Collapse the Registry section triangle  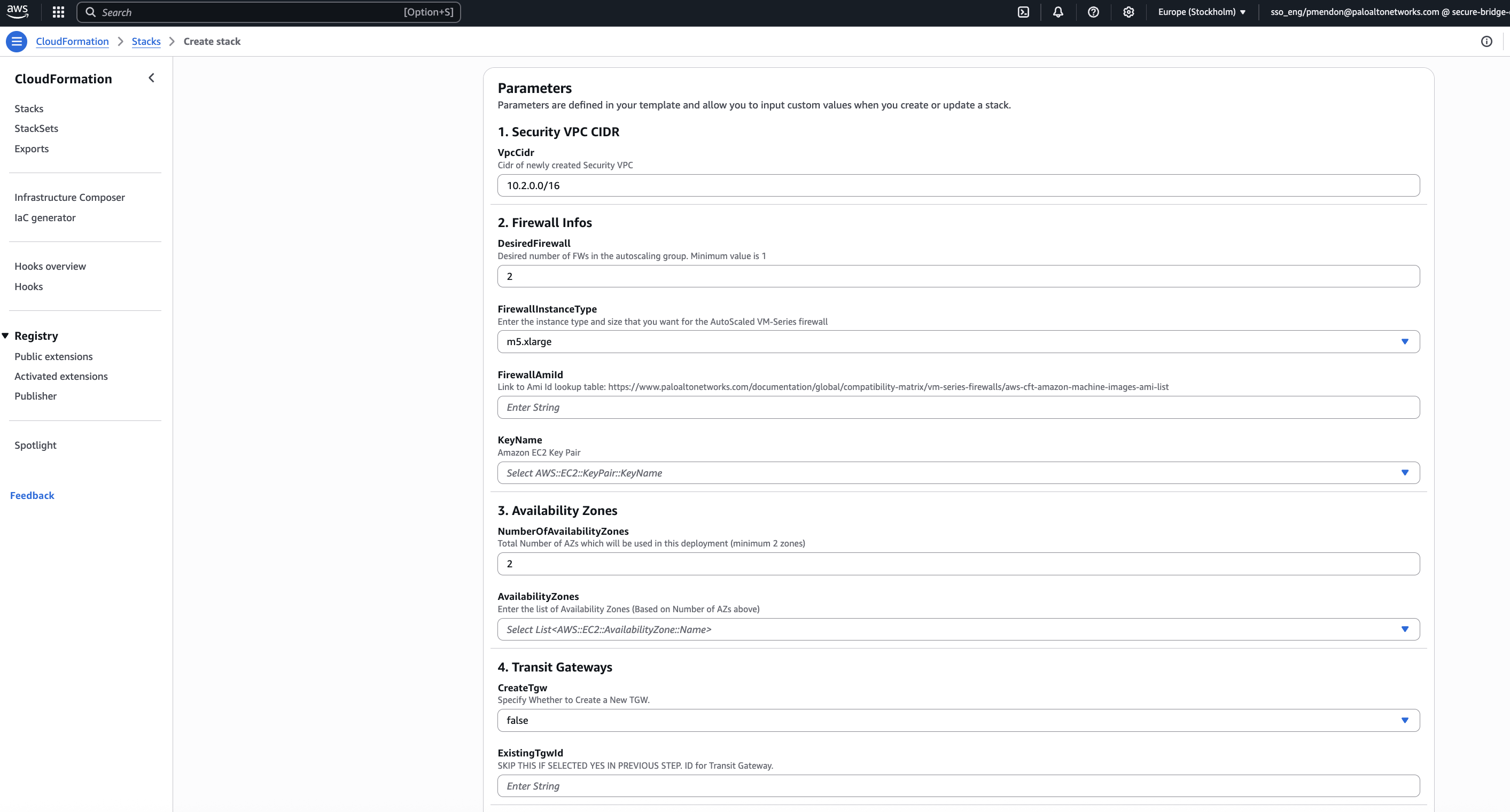tap(5, 335)
